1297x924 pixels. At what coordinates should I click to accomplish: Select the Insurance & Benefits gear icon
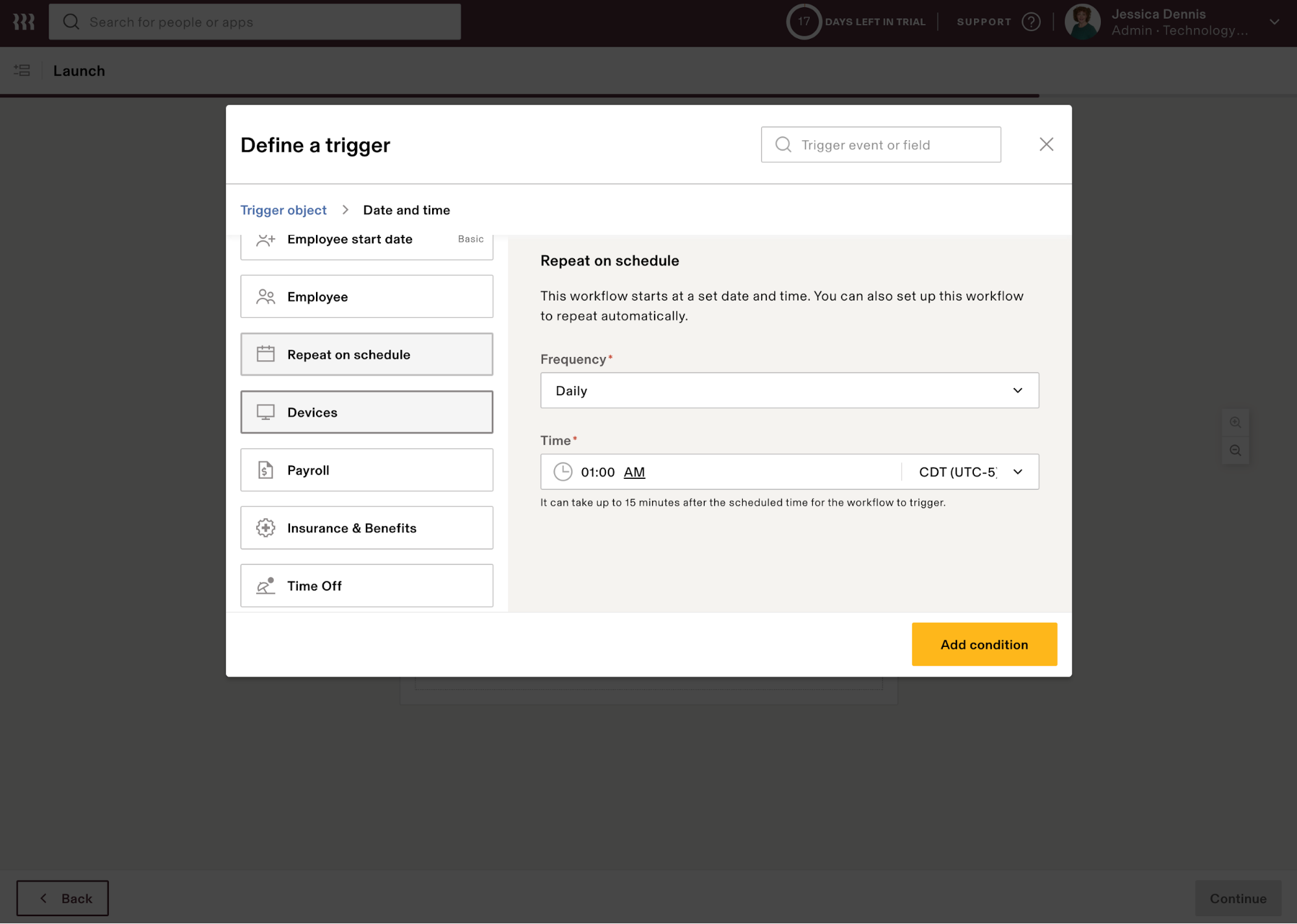tap(265, 527)
